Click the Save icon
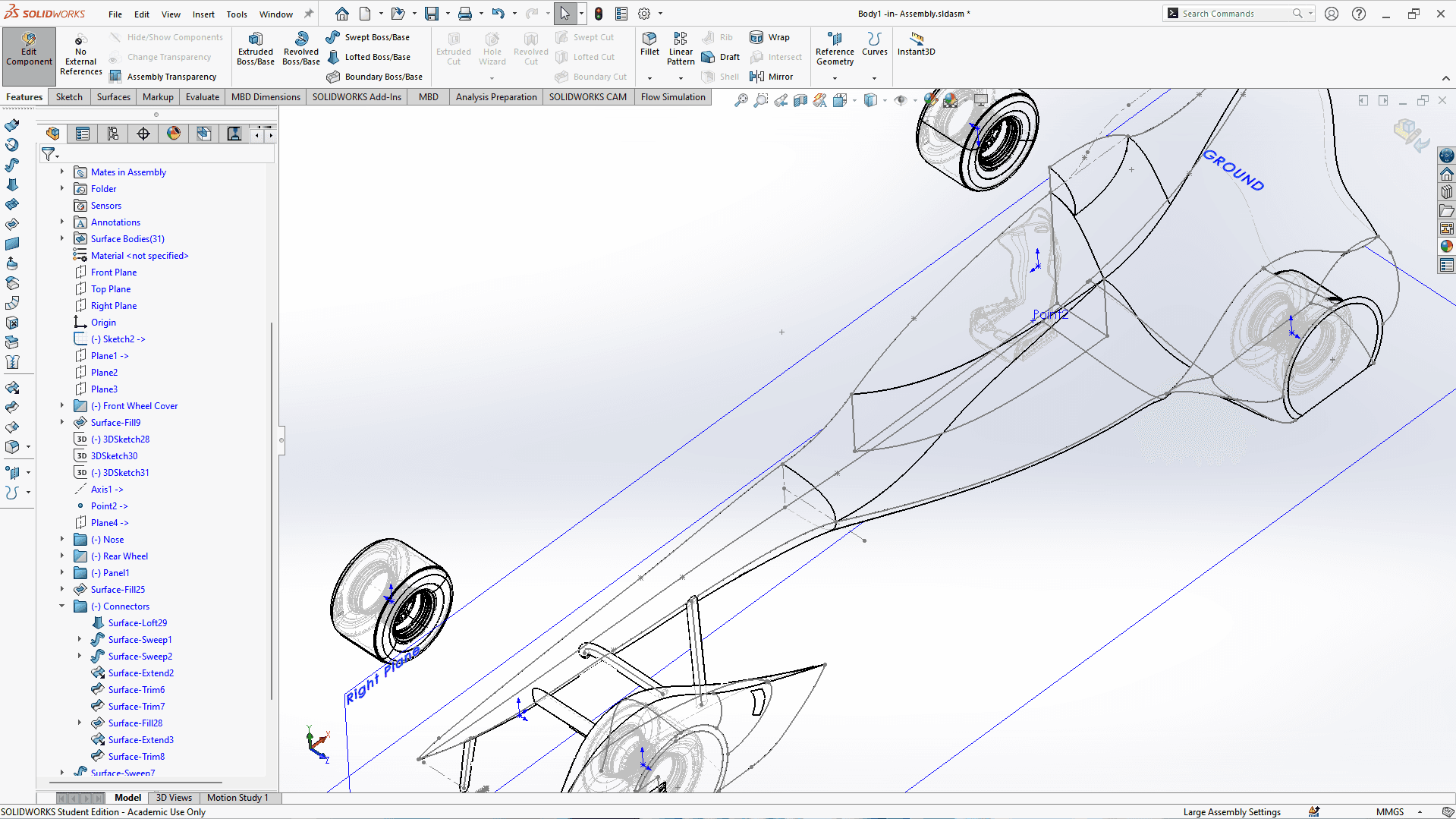 tap(432, 14)
